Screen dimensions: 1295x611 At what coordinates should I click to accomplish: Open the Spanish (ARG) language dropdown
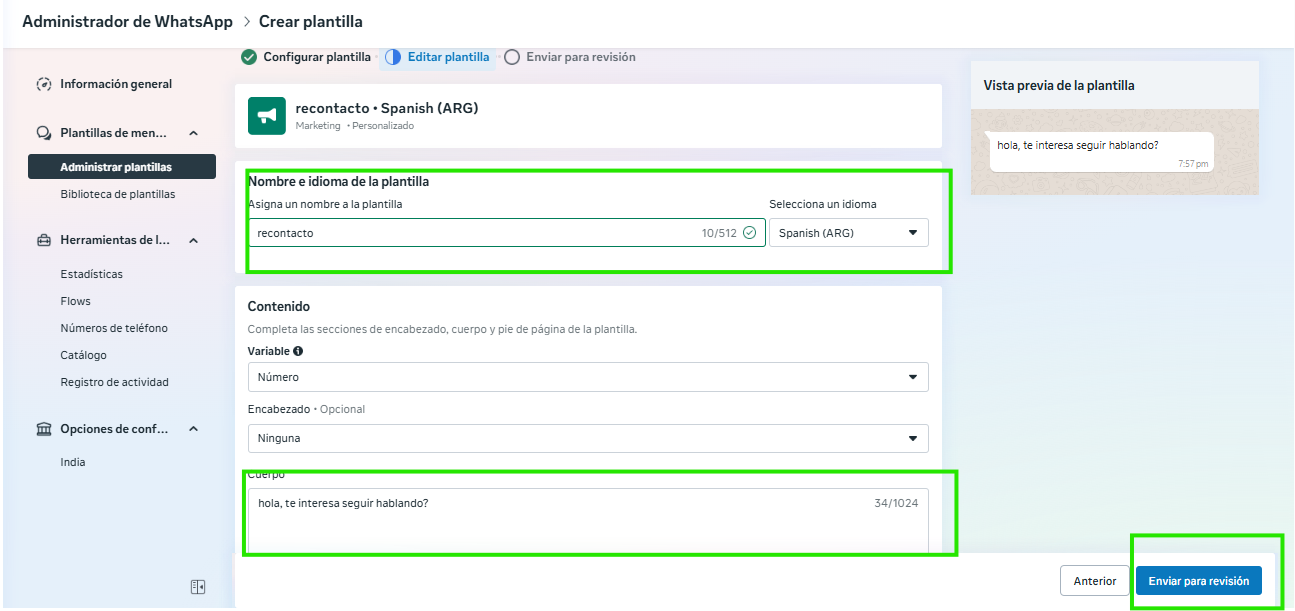click(x=848, y=233)
